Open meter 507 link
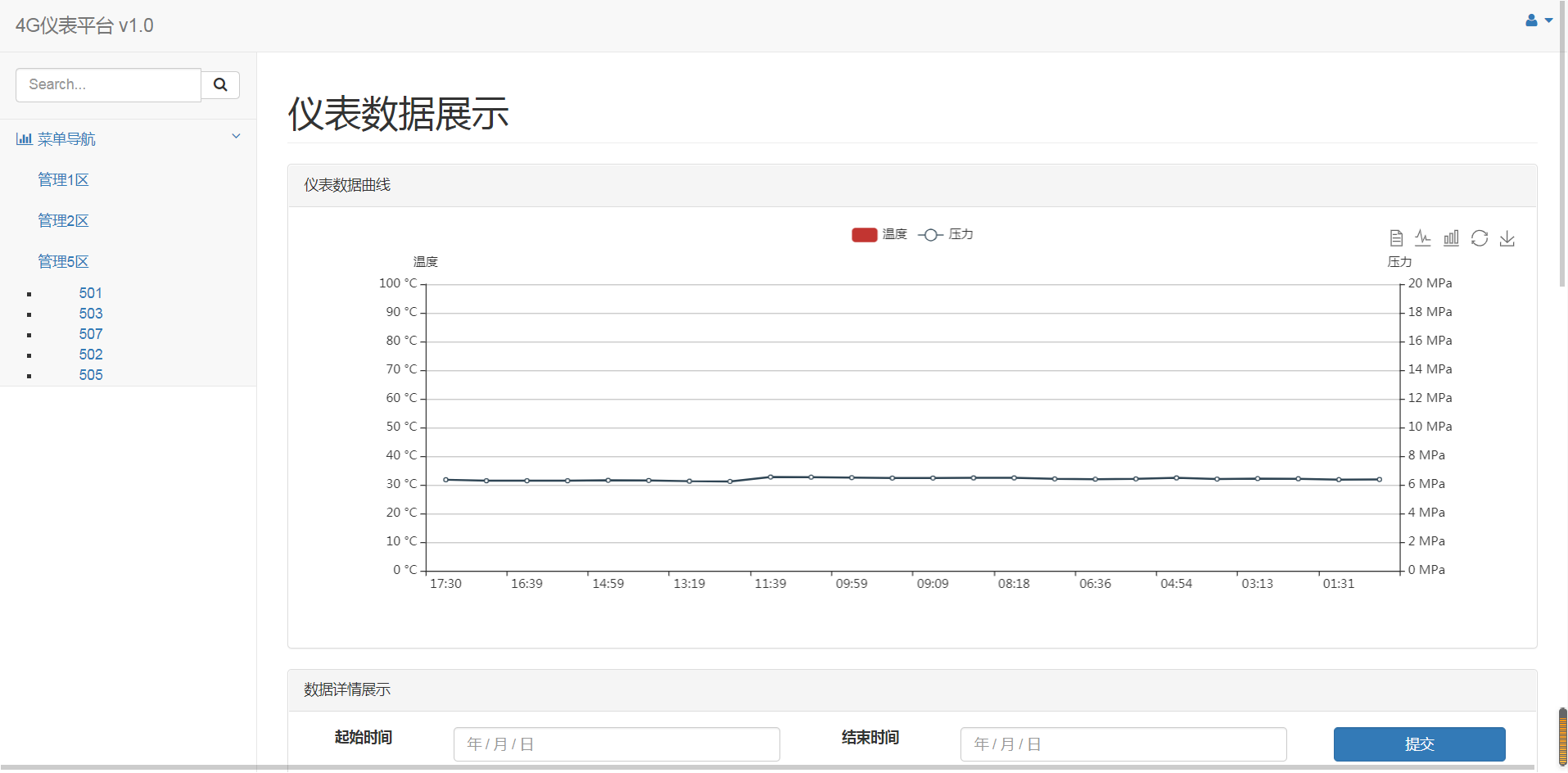The width and height of the screenshot is (1568, 773). [91, 334]
